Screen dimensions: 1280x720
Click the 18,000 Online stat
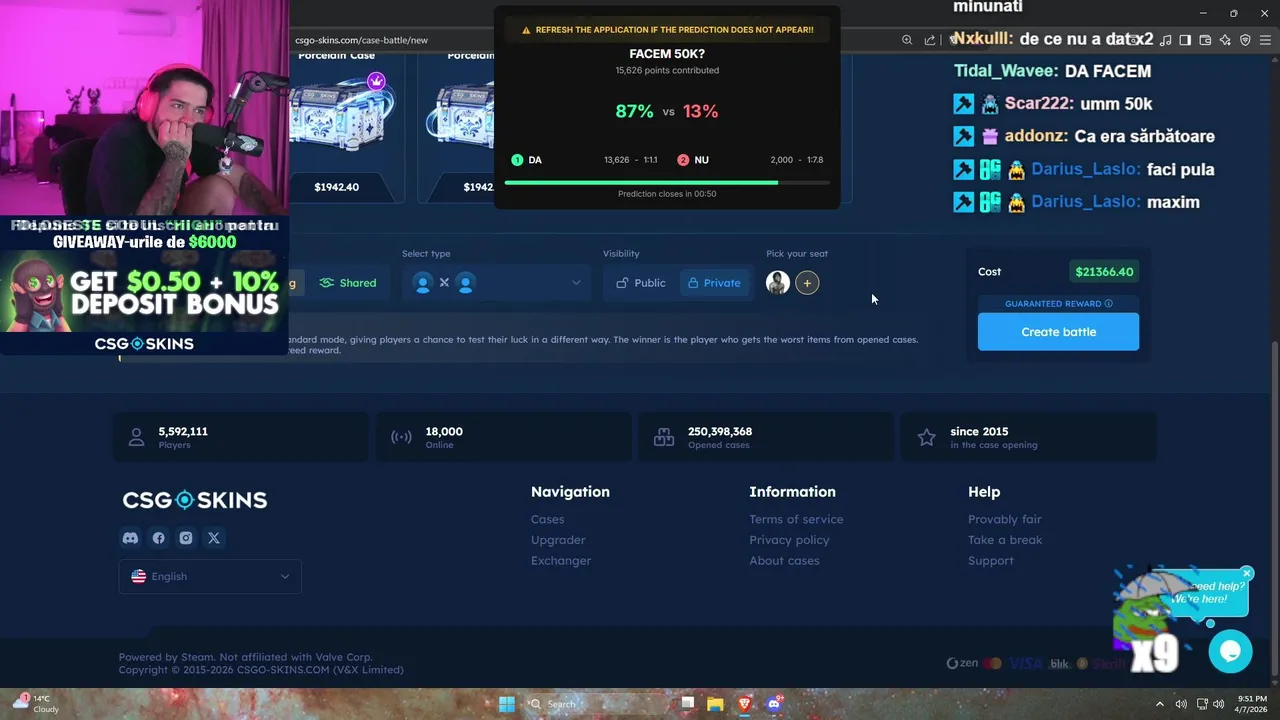coord(503,437)
